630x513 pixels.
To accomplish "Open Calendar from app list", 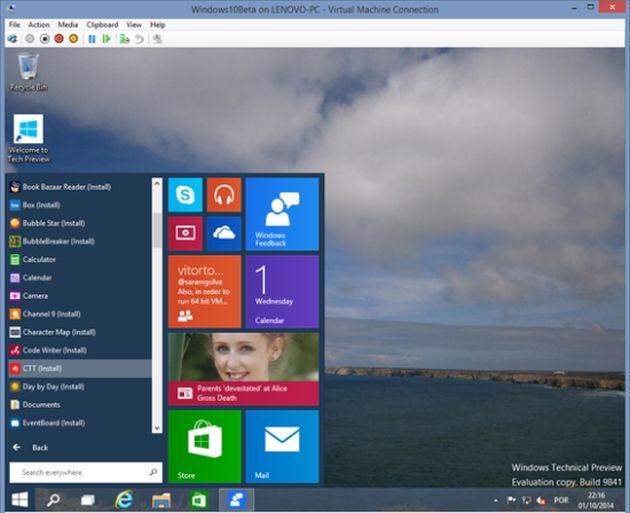I will (80, 278).
